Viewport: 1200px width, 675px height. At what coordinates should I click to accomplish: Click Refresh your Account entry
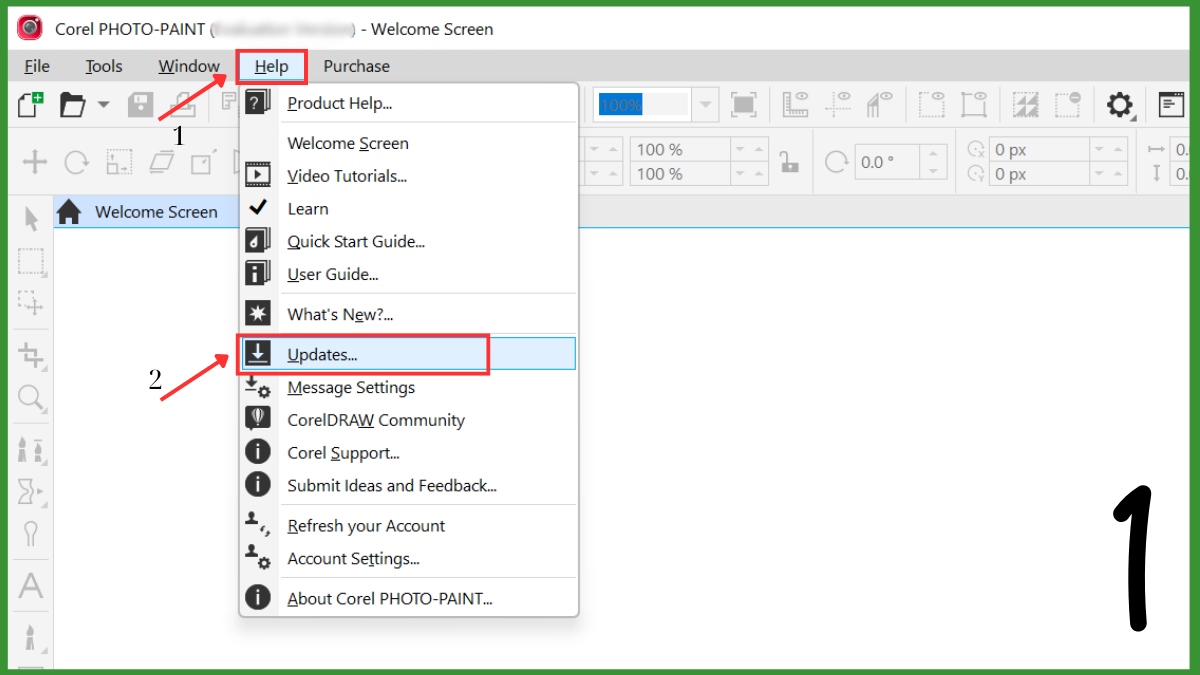pyautogui.click(x=408, y=526)
